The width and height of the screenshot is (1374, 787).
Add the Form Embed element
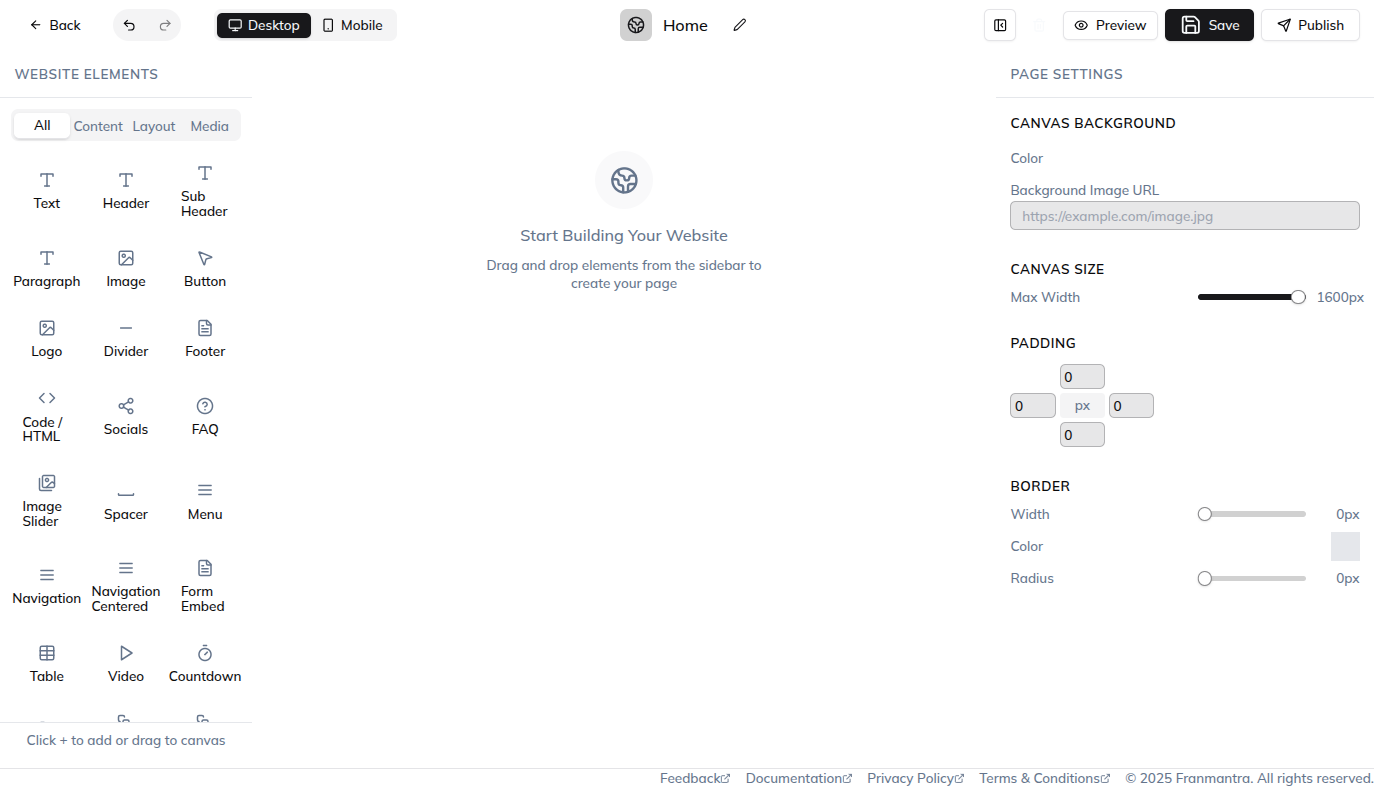click(x=205, y=586)
